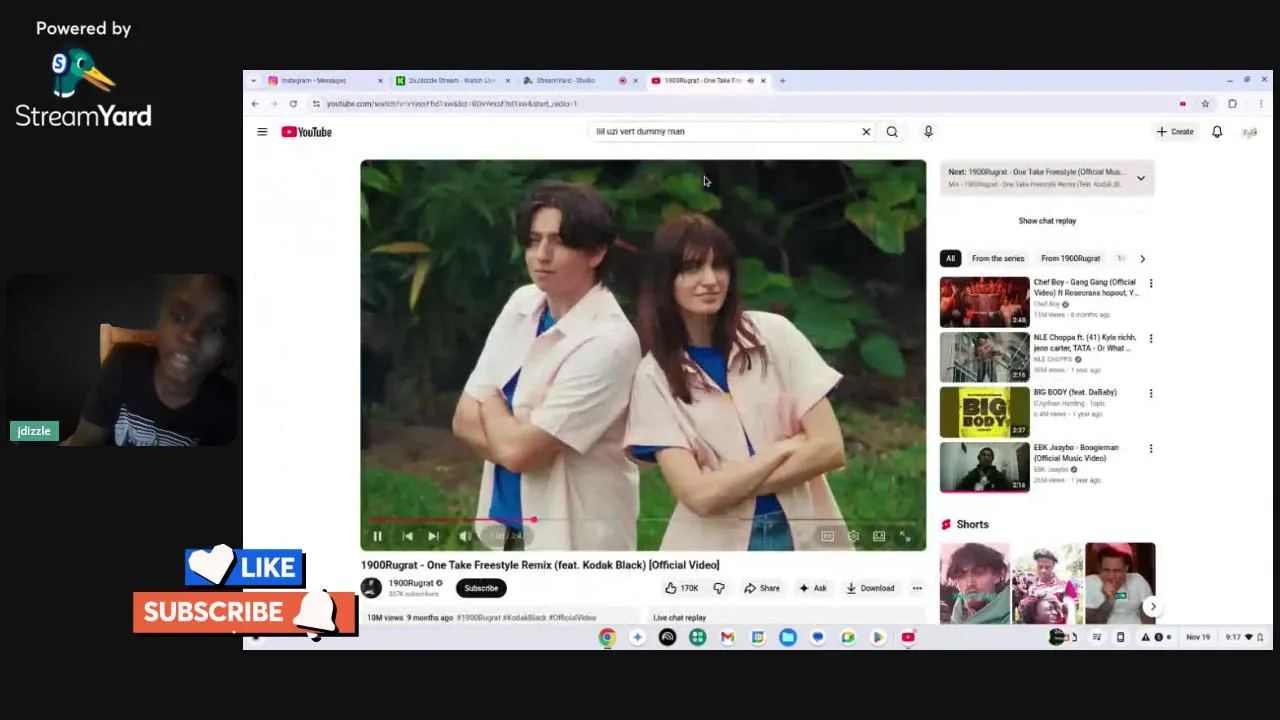Toggle closed captions on the player

pos(827,537)
